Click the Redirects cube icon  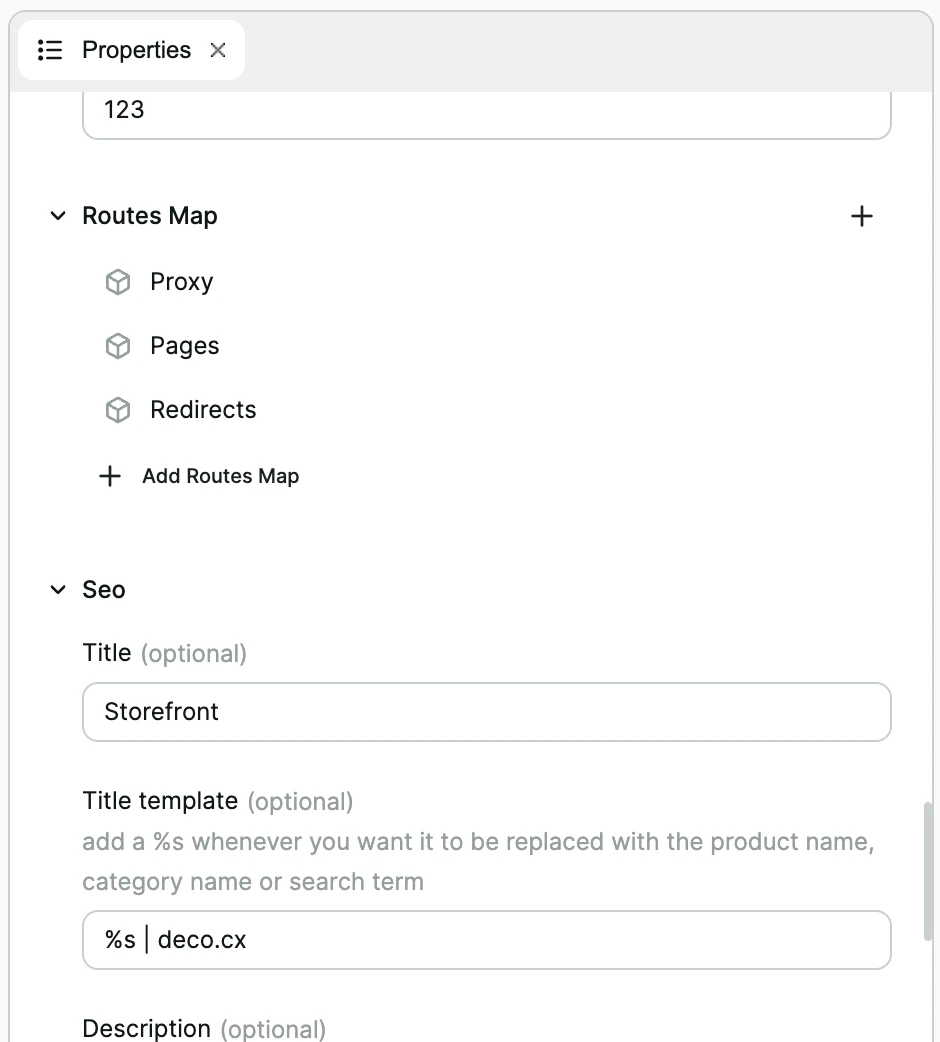117,409
